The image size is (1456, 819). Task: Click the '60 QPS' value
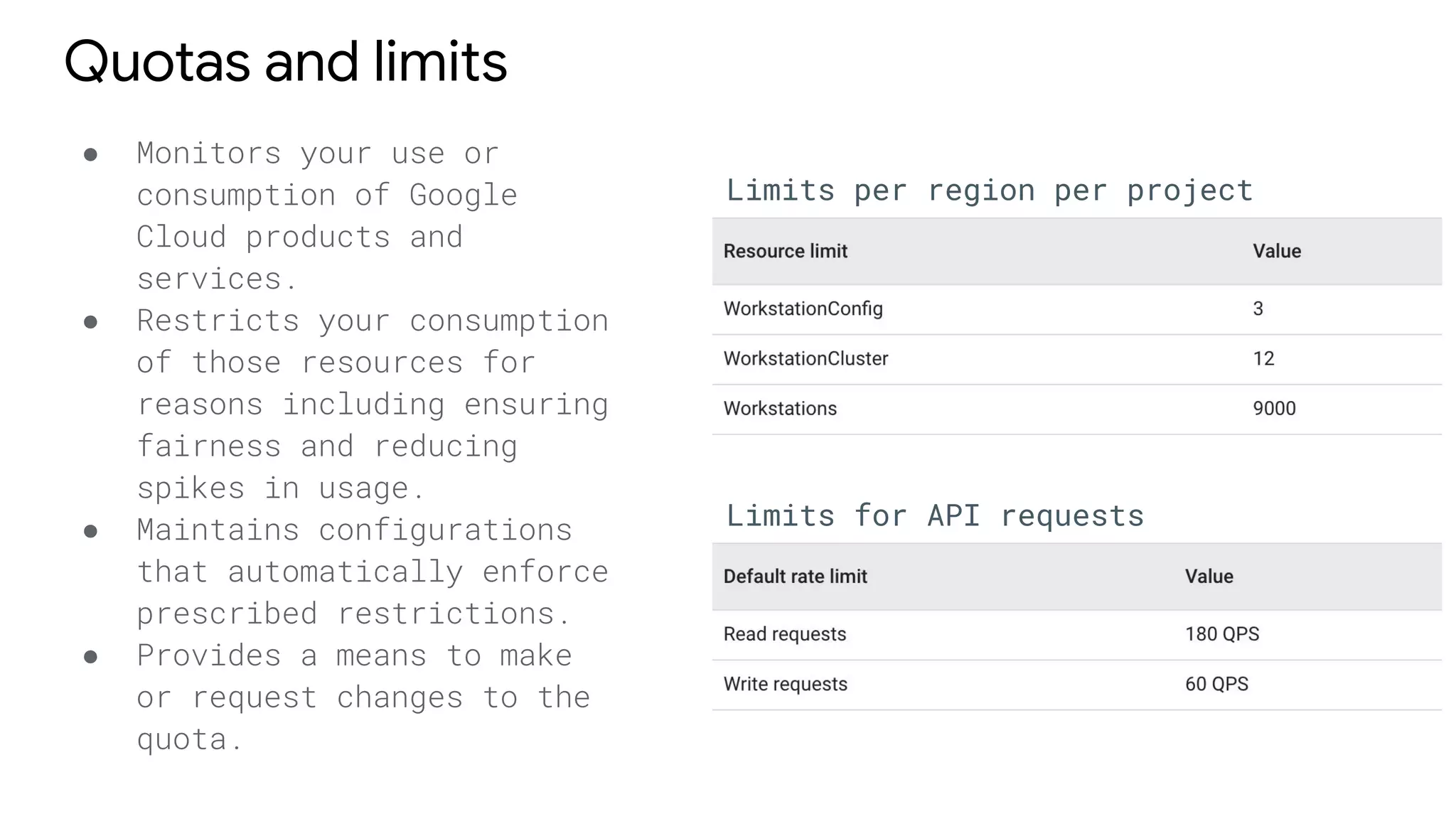[1216, 683]
